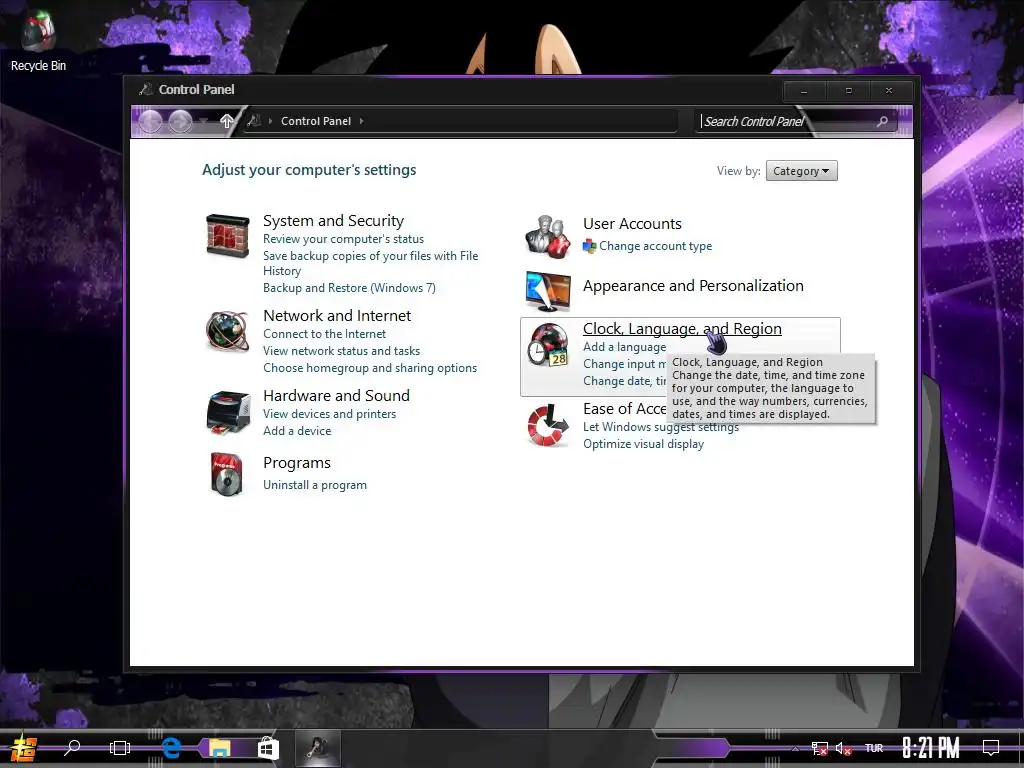Screen dimensions: 1024x768
Task: Switch the TUR input language indicator
Action: [874, 748]
